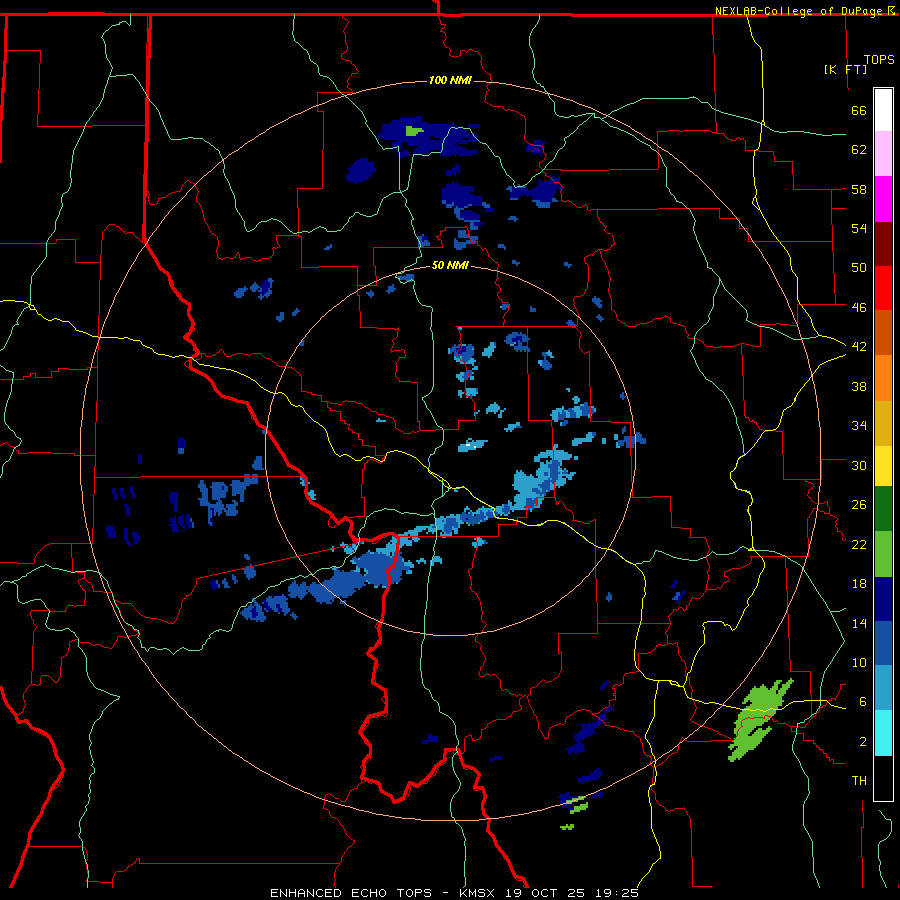Click the legend value 34
Viewport: 900px width, 900px height.
859,426
